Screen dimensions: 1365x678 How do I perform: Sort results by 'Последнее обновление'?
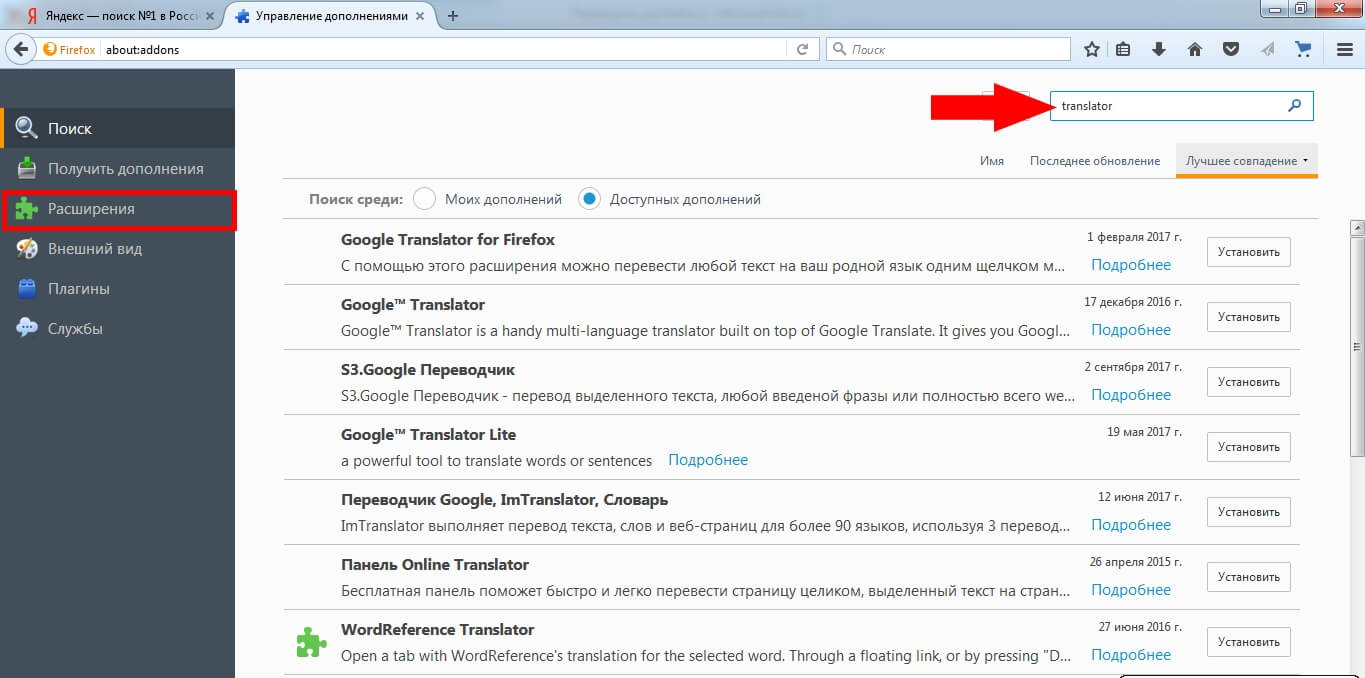click(1094, 161)
